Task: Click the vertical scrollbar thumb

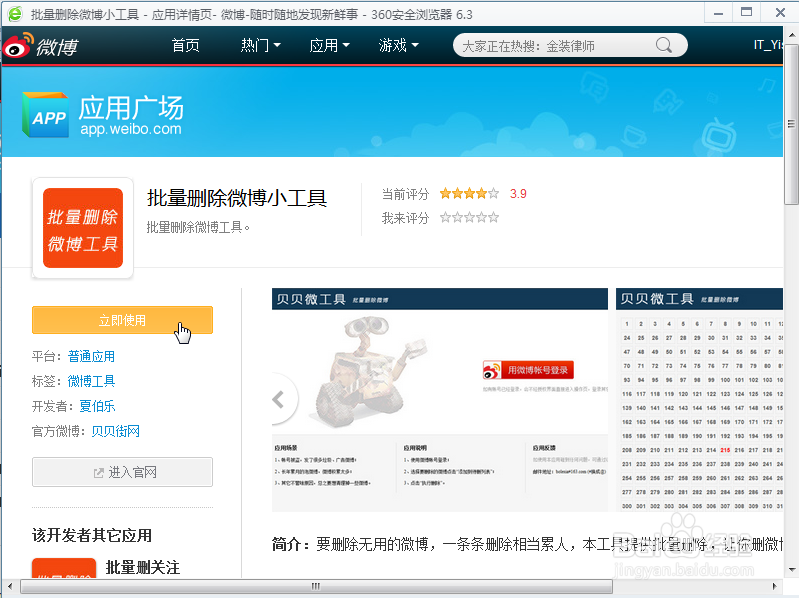Action: [x=791, y=124]
